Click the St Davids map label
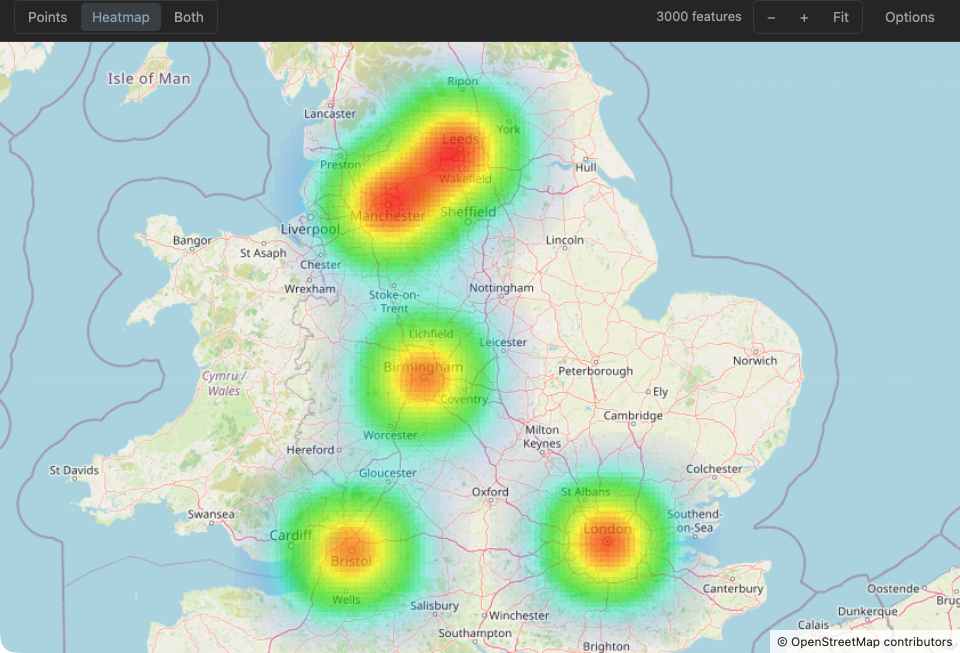960x653 pixels. (x=74, y=470)
